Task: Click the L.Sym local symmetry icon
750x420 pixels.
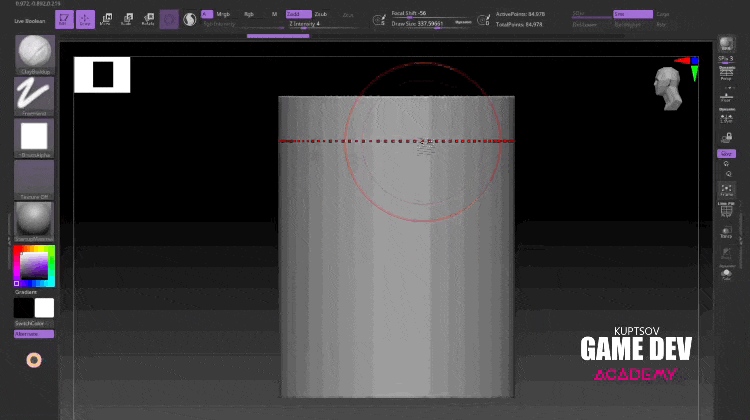Action: [727, 118]
